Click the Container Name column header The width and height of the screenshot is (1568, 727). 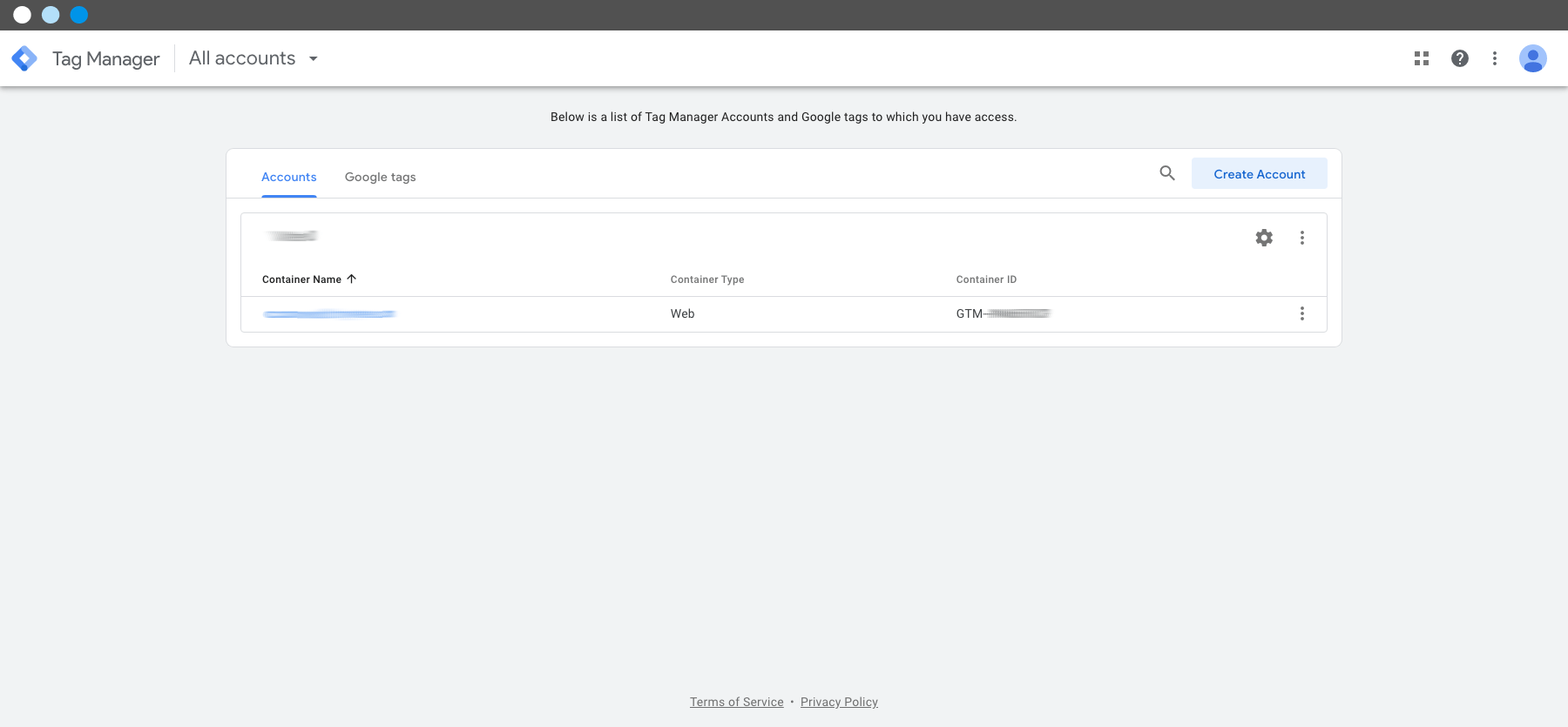pos(301,279)
